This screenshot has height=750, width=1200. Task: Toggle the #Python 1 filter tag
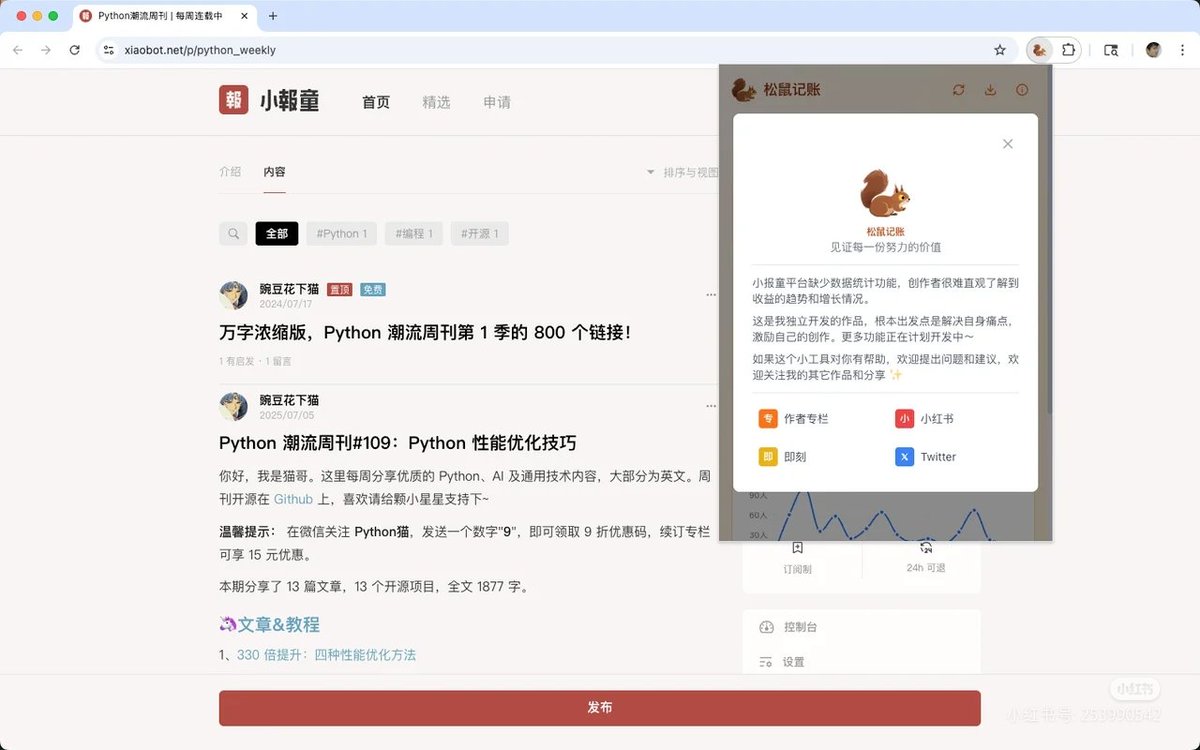[x=341, y=233]
